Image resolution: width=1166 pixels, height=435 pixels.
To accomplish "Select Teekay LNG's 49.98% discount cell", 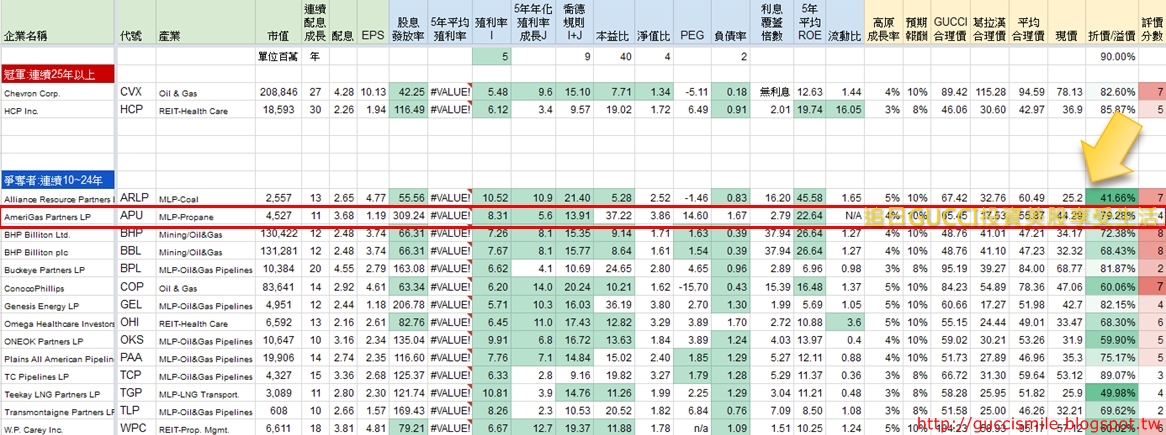I will [1111, 393].
